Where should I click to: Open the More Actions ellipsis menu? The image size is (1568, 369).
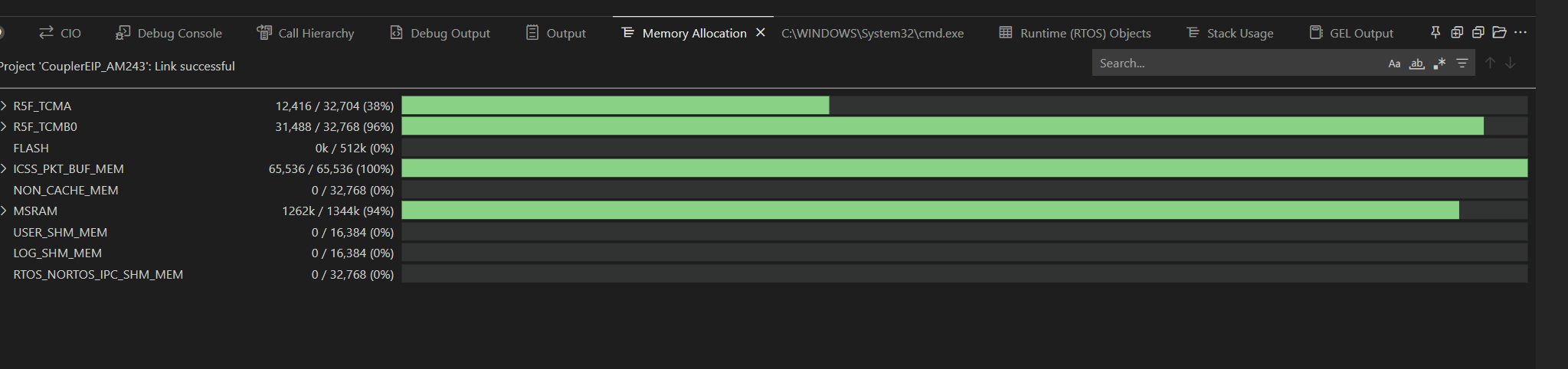point(1521,32)
